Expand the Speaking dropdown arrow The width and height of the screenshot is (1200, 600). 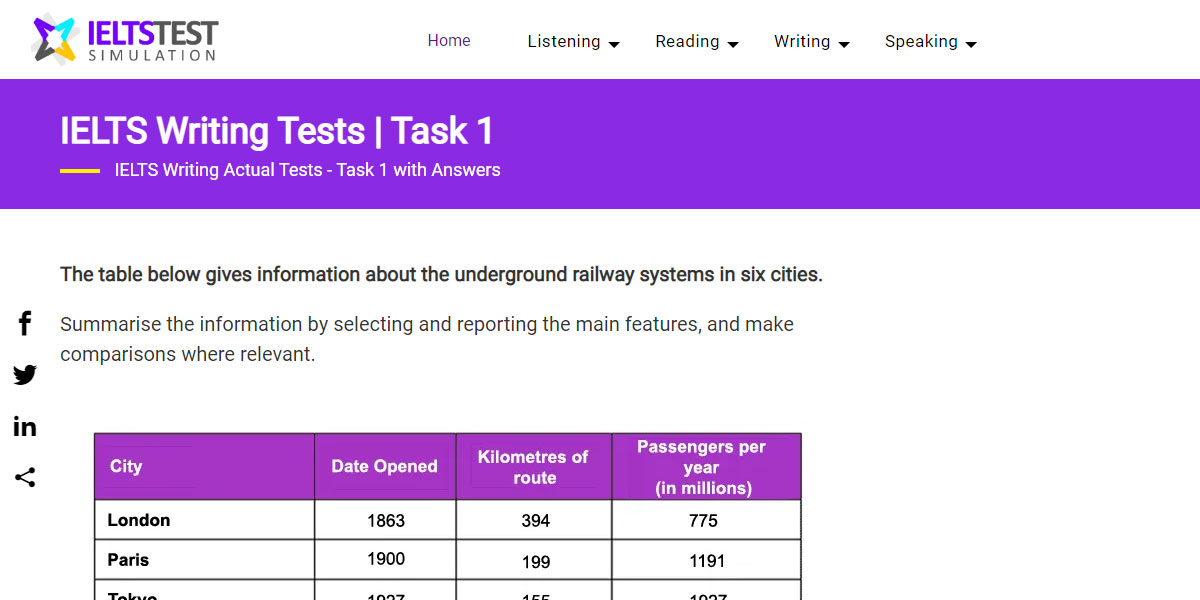[970, 44]
